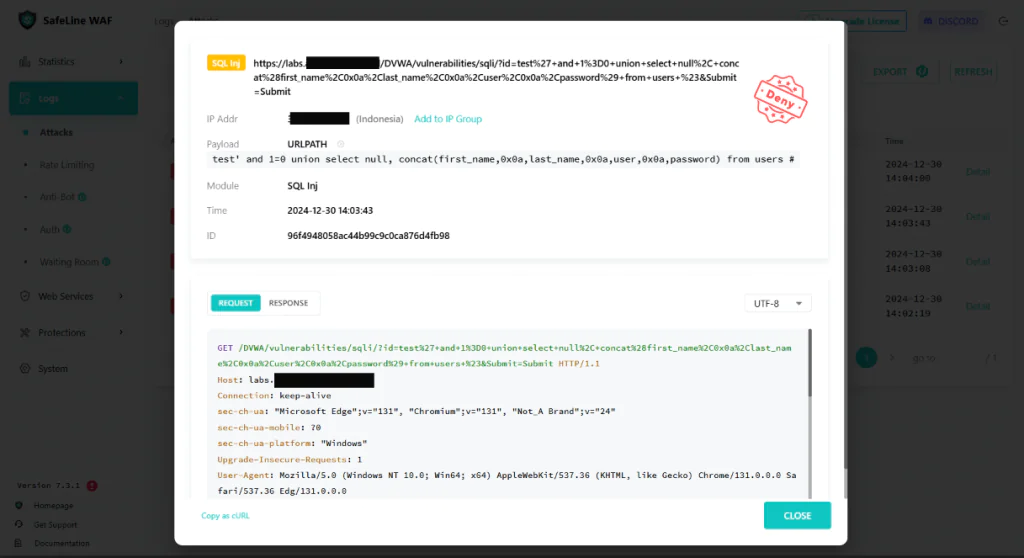
Task: Click the badge icon next to Waiting Room
Action: pos(106,262)
